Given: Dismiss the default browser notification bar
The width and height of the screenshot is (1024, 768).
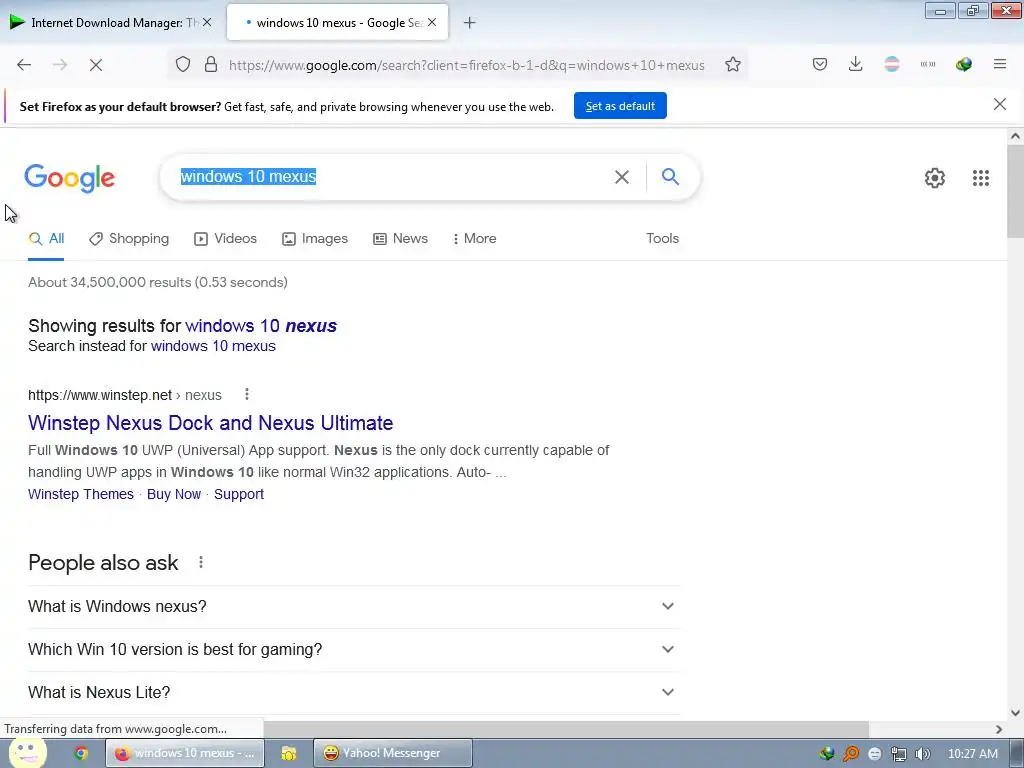Looking at the screenshot, I should (x=999, y=104).
